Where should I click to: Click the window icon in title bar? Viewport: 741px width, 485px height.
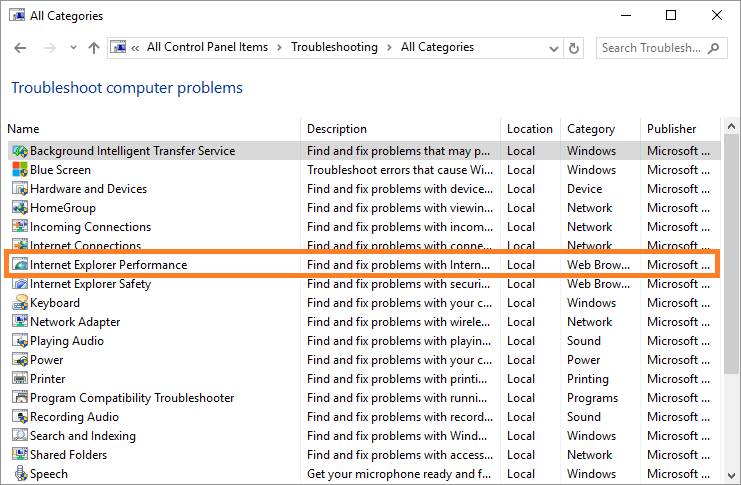[x=17, y=15]
